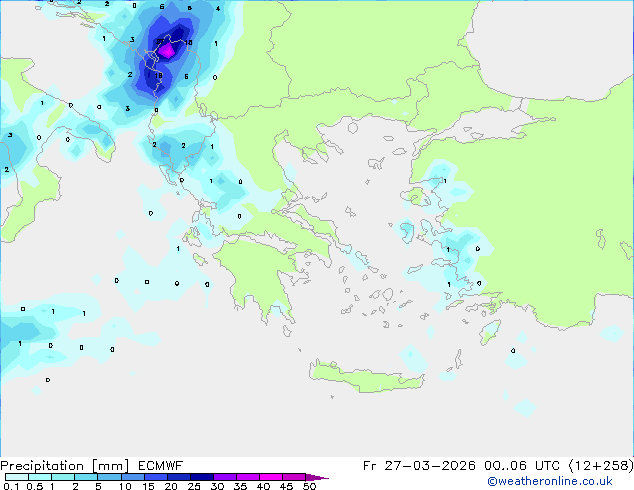The height and width of the screenshot is (490, 634).
Task: Click the magenta precipitation maximum on the map
Action: tap(166, 51)
